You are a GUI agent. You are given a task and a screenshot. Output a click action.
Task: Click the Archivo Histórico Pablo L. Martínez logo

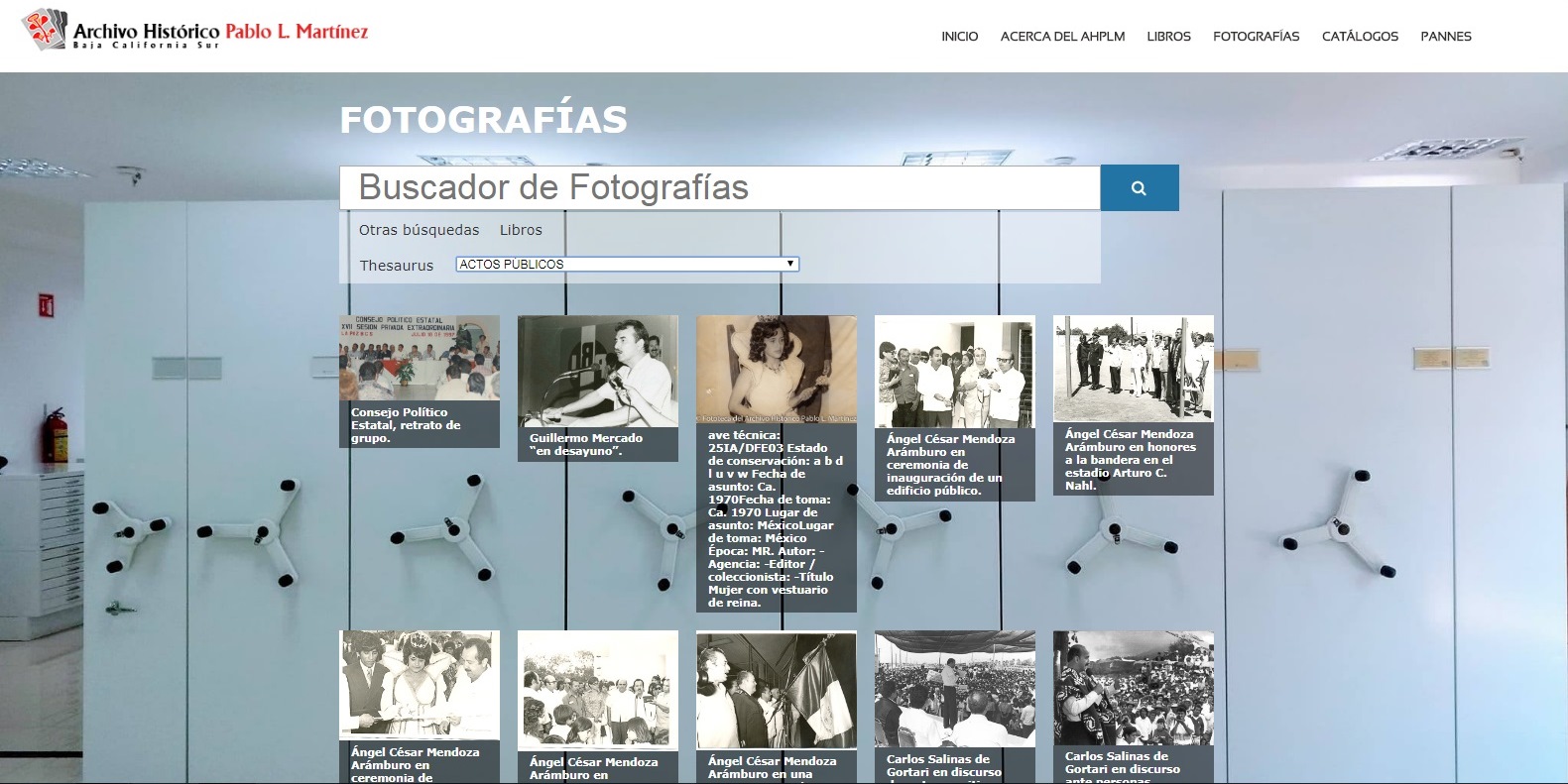(x=195, y=31)
